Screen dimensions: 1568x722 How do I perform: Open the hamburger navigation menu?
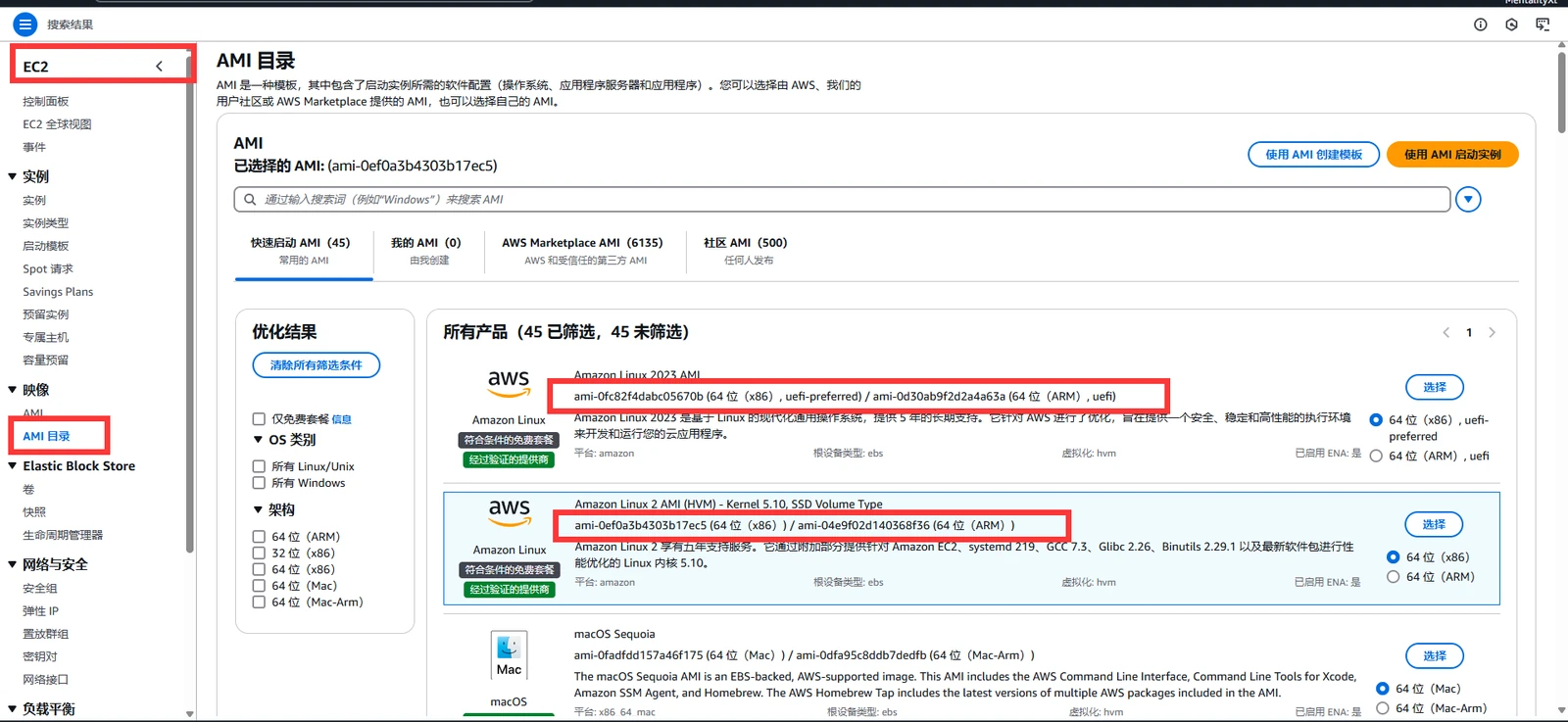pos(25,24)
